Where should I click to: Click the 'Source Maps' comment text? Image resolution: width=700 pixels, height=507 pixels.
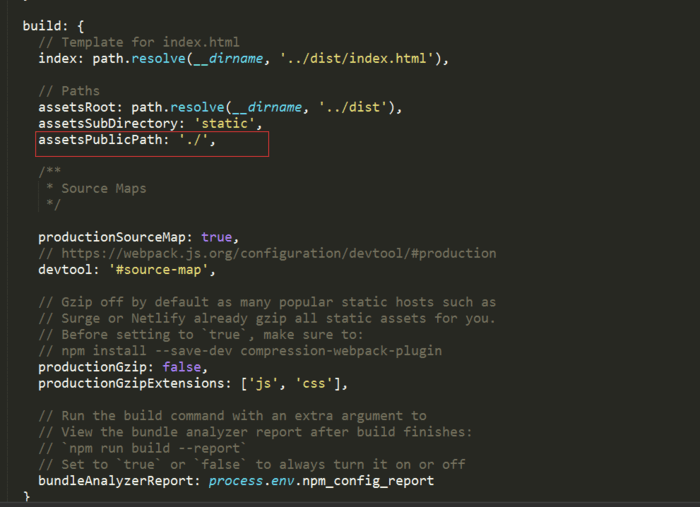(x=104, y=188)
